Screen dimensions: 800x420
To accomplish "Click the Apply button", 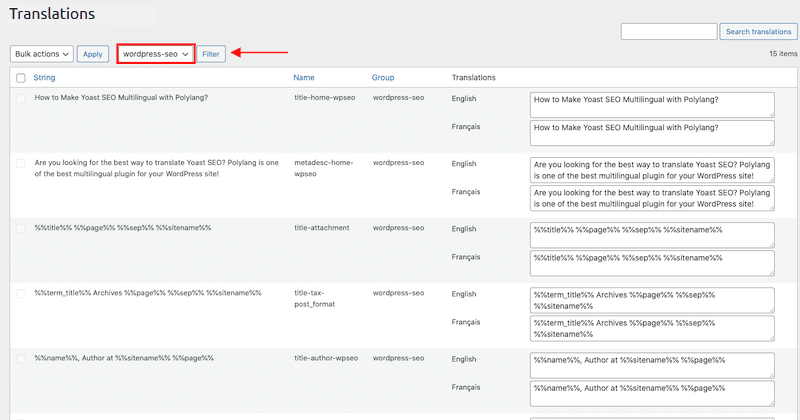I will (93, 54).
